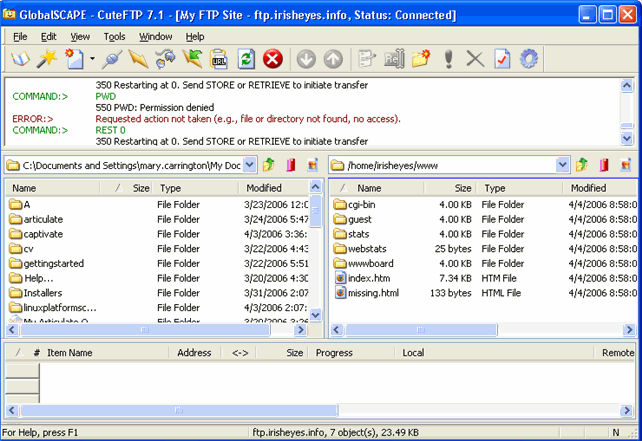Open the View menu

coord(80,37)
